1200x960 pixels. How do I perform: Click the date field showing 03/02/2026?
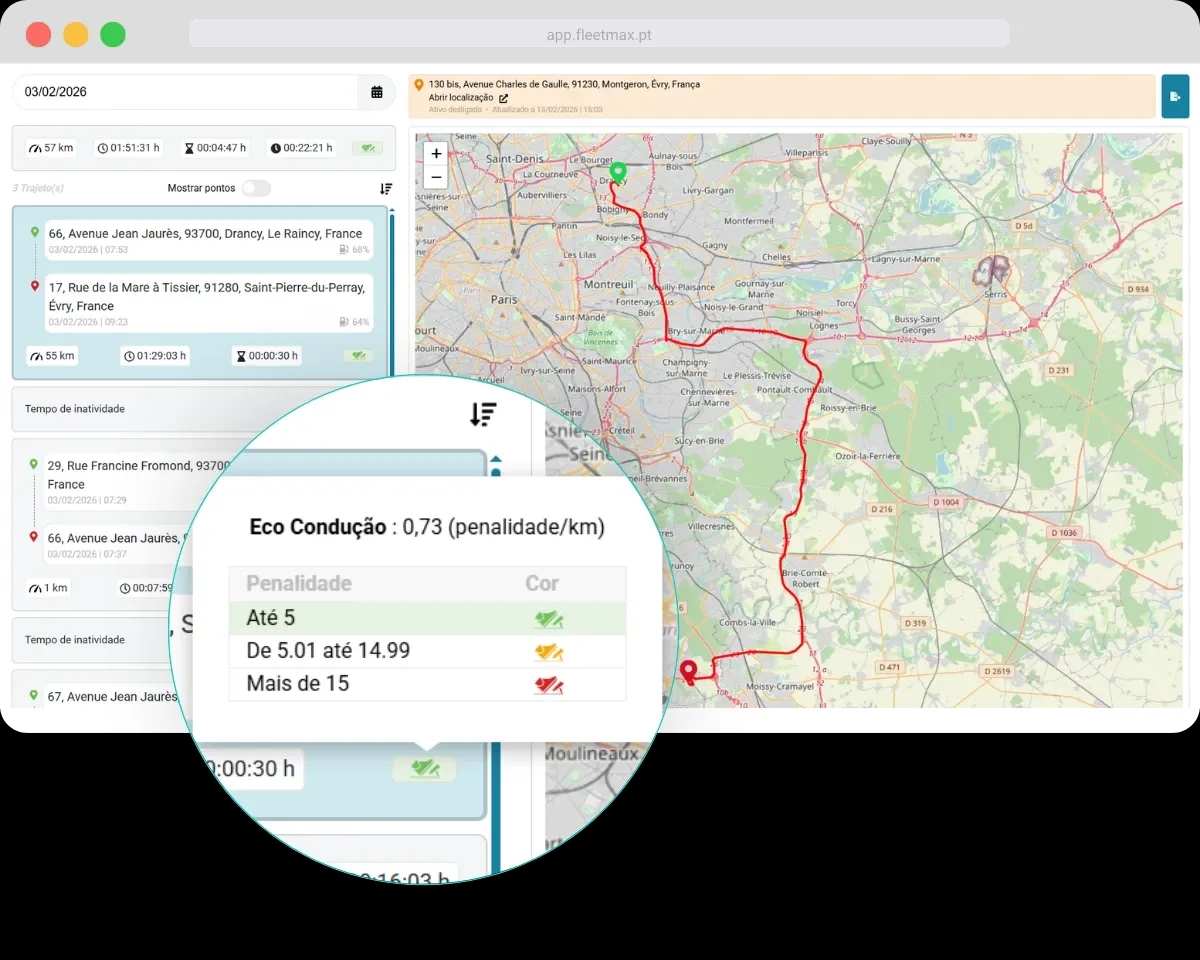click(x=185, y=92)
